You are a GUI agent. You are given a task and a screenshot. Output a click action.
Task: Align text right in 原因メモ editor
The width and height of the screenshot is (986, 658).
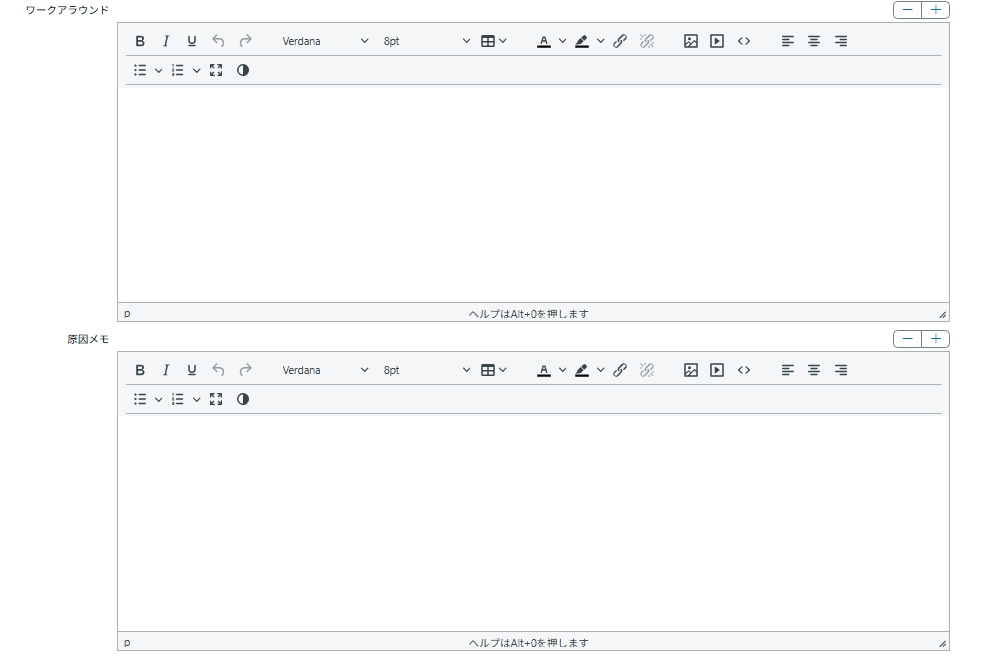pyautogui.click(x=841, y=370)
